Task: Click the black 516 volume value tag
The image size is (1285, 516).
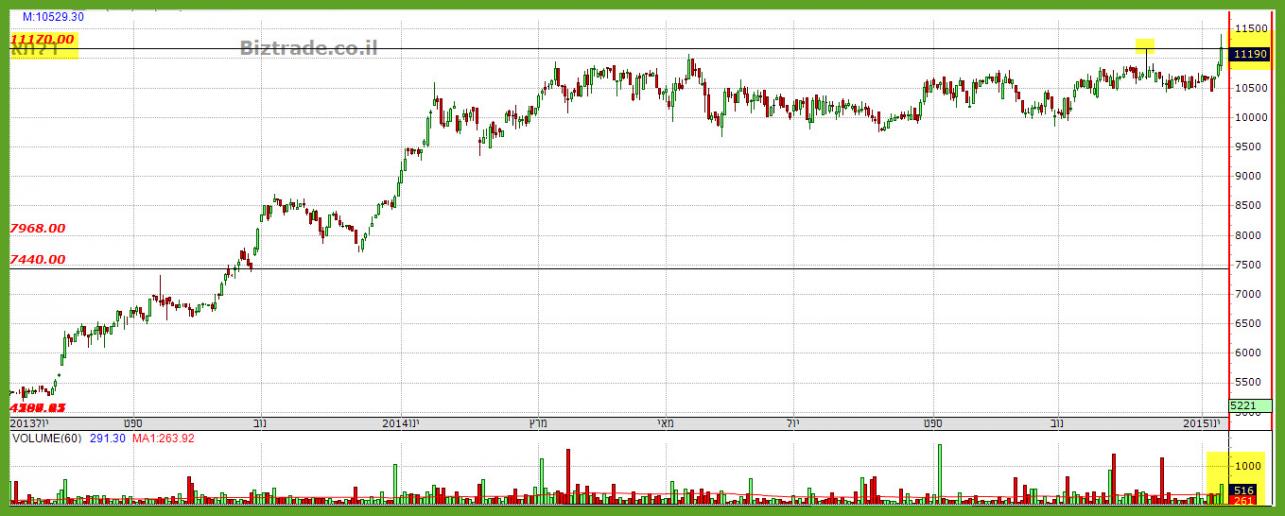Action: click(1245, 490)
